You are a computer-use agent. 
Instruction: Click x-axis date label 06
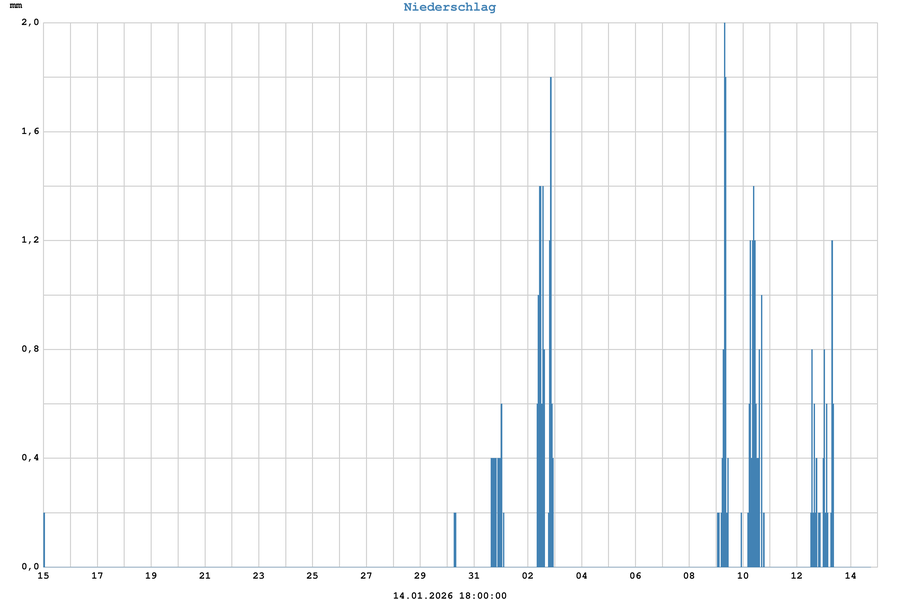pyautogui.click(x=635, y=575)
